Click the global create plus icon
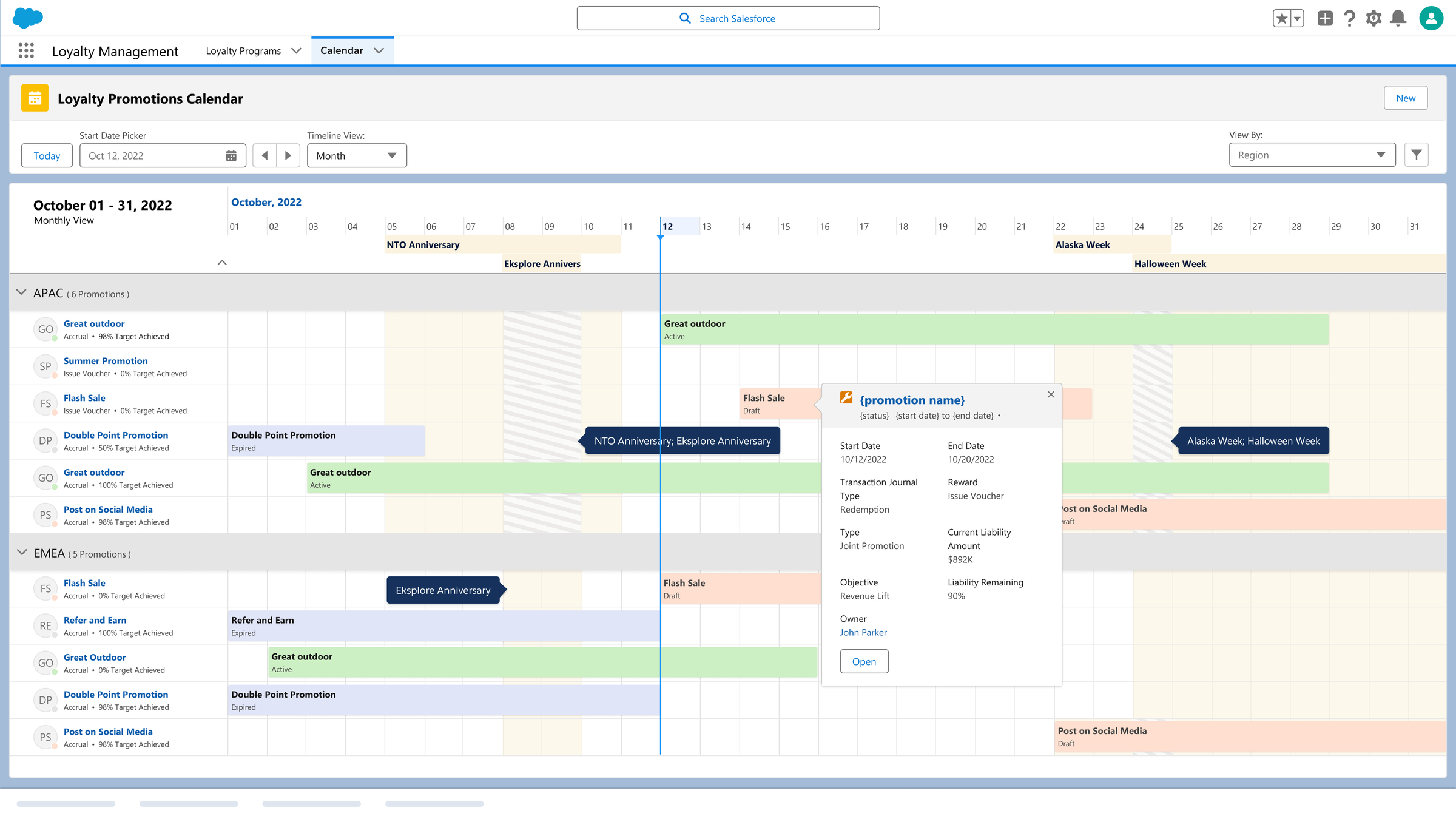1456x819 pixels. [x=1325, y=18]
